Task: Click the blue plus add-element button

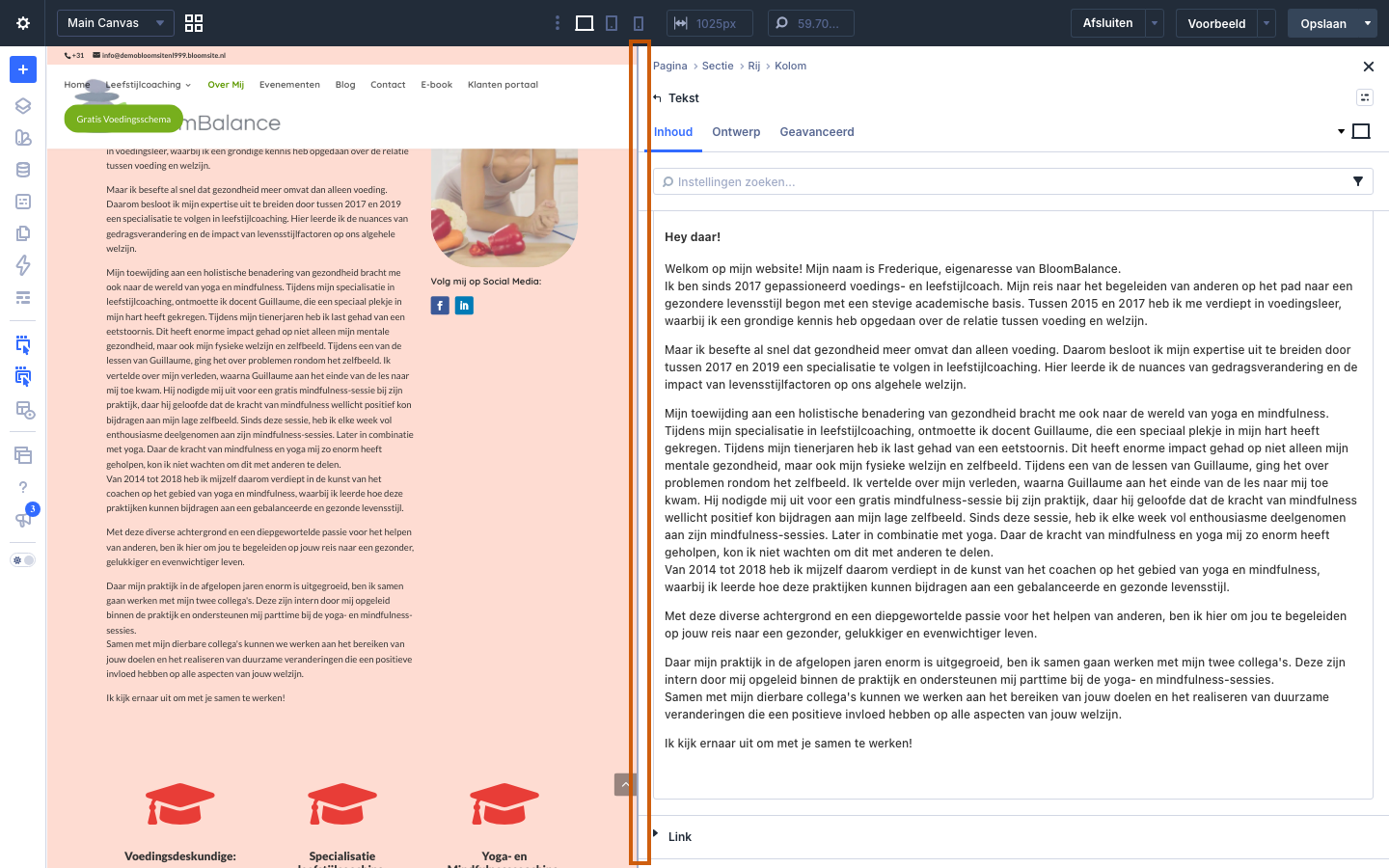Action: (23, 69)
